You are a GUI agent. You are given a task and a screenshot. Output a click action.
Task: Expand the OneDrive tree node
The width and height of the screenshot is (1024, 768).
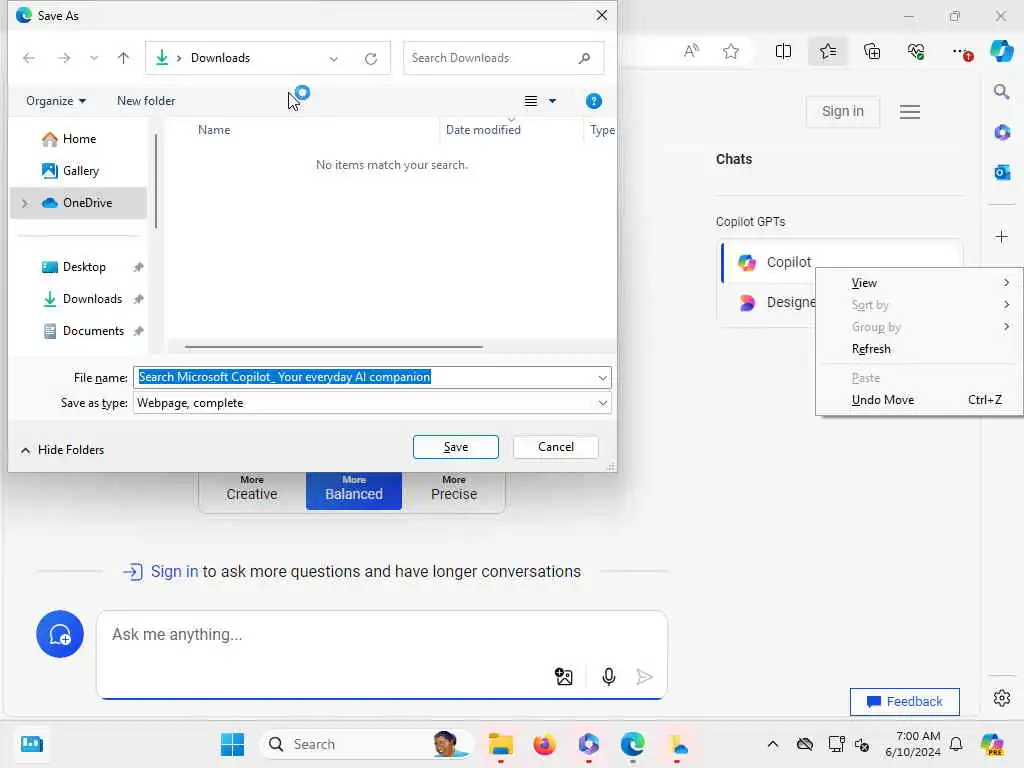pos(25,203)
